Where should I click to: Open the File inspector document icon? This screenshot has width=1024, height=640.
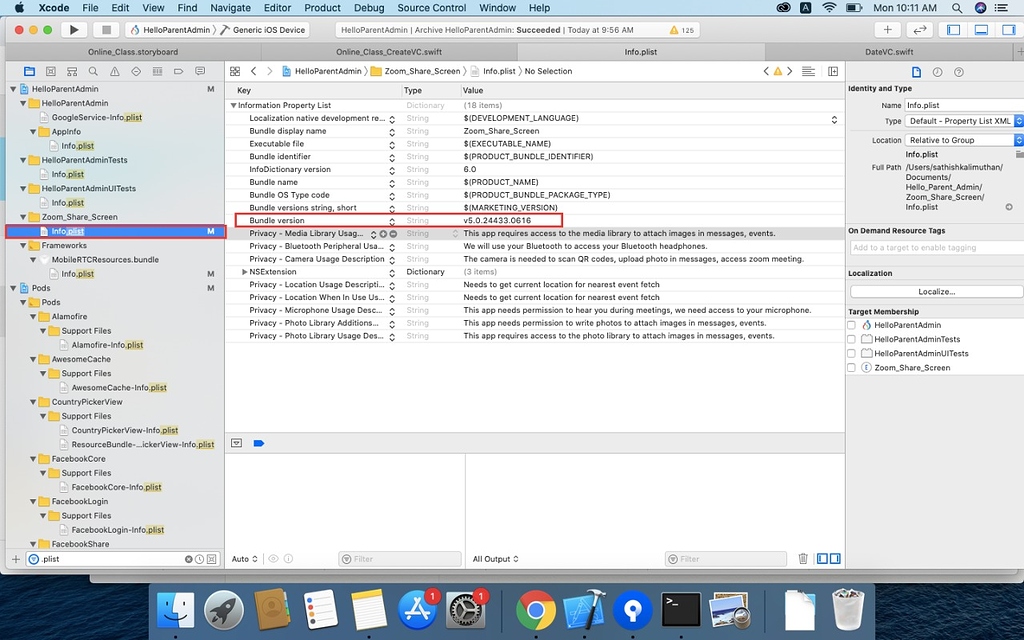914,71
